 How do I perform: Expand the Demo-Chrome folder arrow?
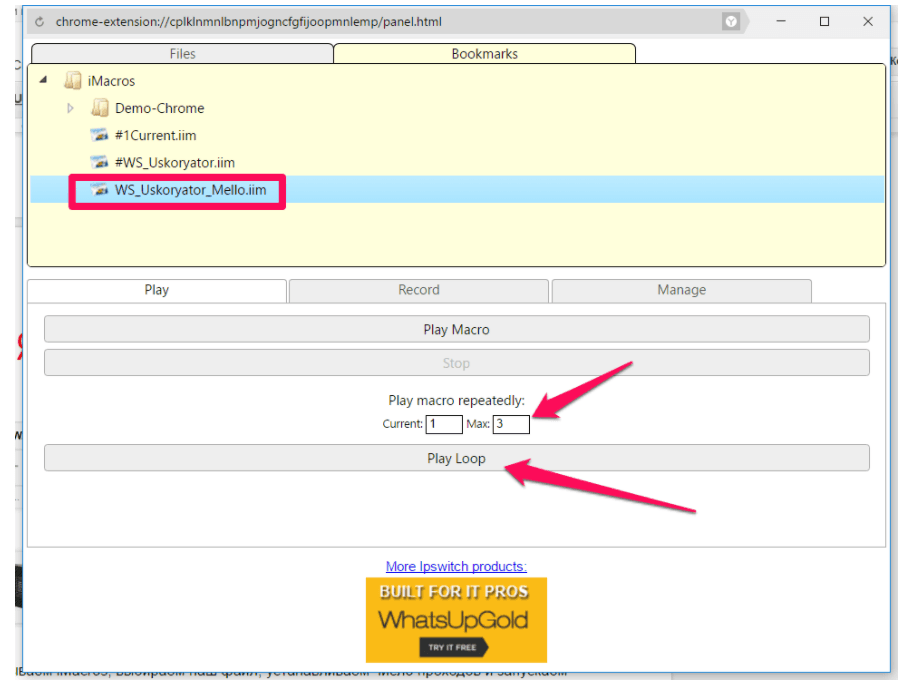pos(70,108)
